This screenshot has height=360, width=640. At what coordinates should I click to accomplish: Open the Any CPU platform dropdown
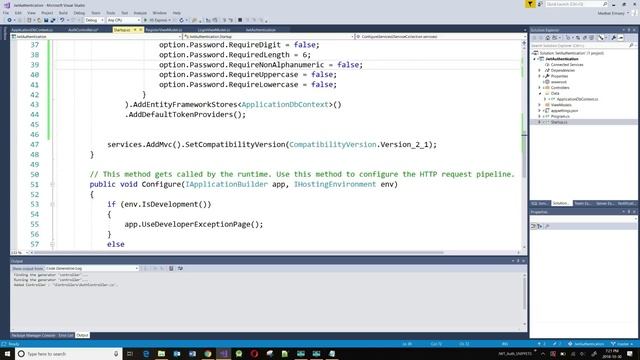(123, 20)
